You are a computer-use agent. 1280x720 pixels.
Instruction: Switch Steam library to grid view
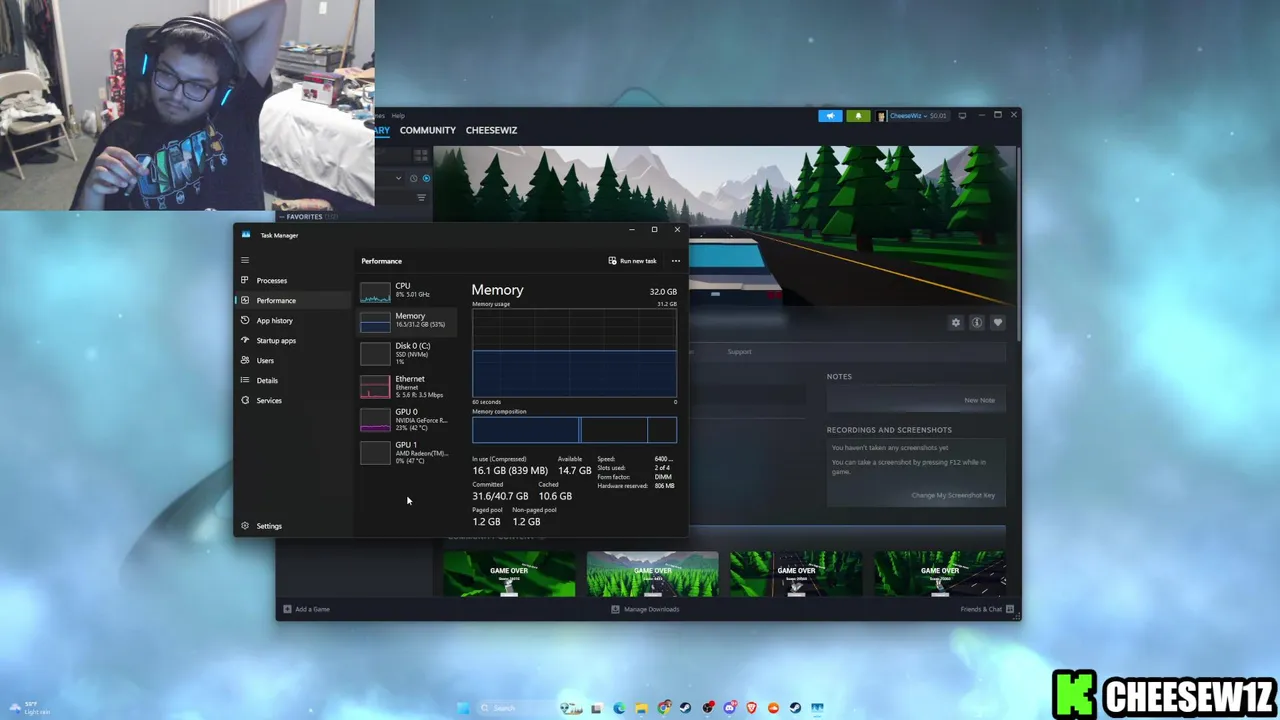421,155
